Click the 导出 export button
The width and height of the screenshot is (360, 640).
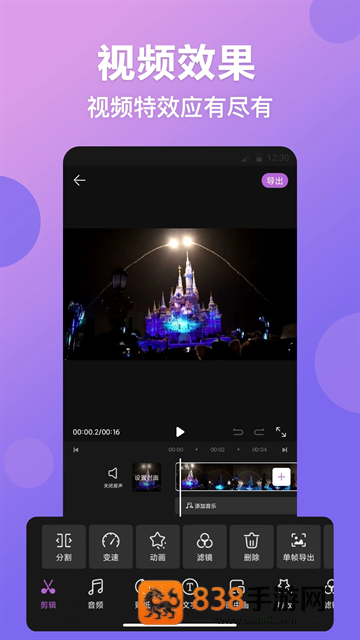coord(275,181)
